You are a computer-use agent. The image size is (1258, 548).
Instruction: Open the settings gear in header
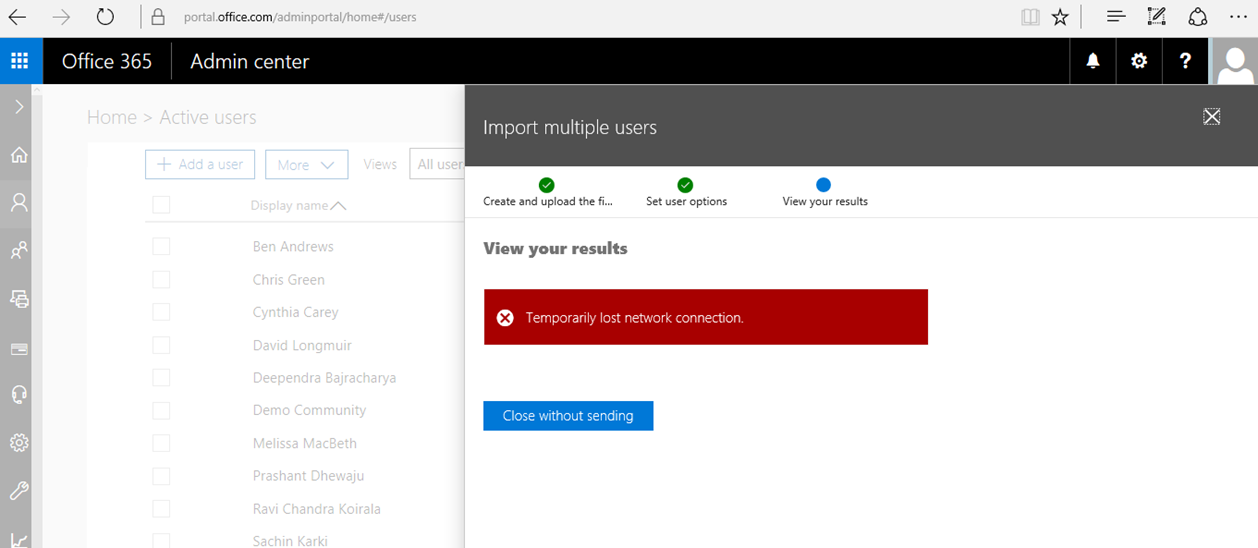(x=1139, y=61)
